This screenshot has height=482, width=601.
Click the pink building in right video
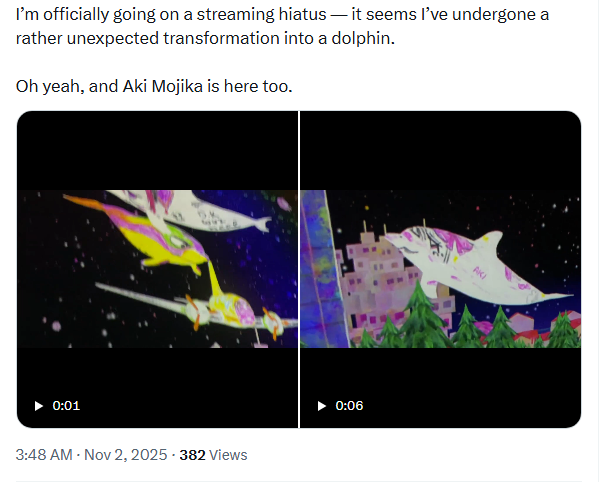(x=370, y=275)
